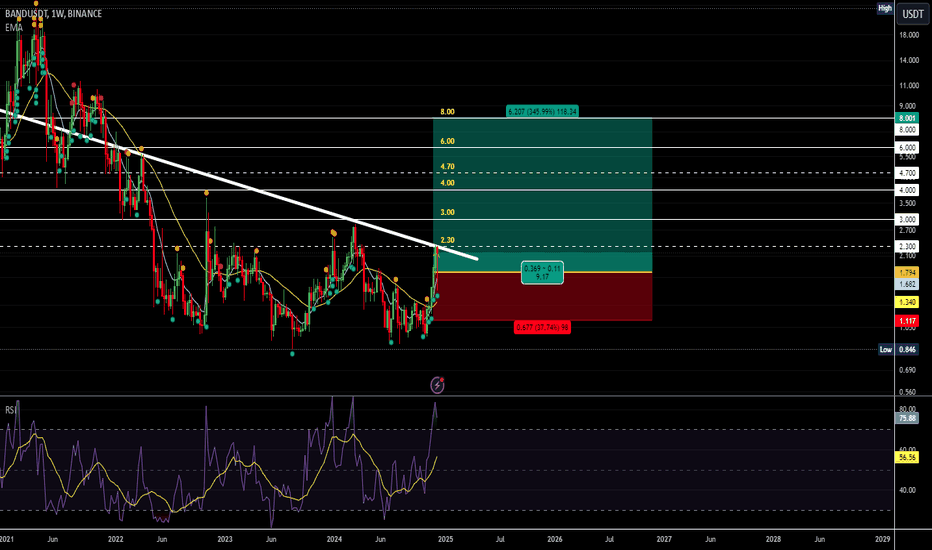Click the 4.70 dashed level label
This screenshot has width=932, height=550.
pyautogui.click(x=447, y=166)
